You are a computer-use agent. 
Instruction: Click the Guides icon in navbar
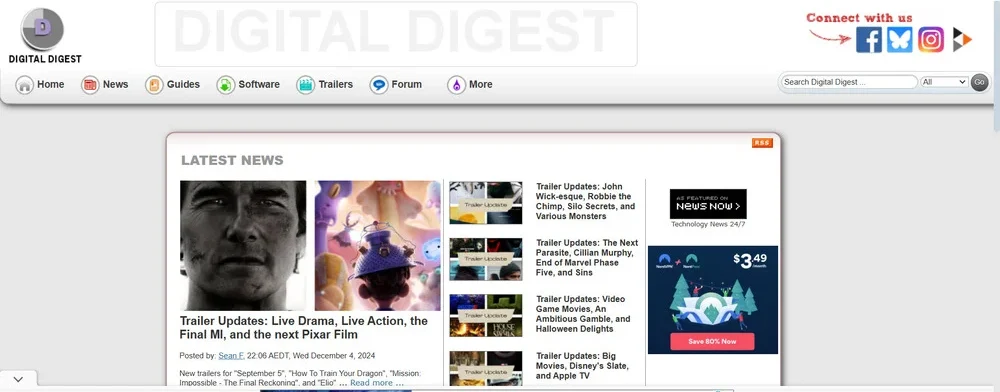(x=154, y=85)
